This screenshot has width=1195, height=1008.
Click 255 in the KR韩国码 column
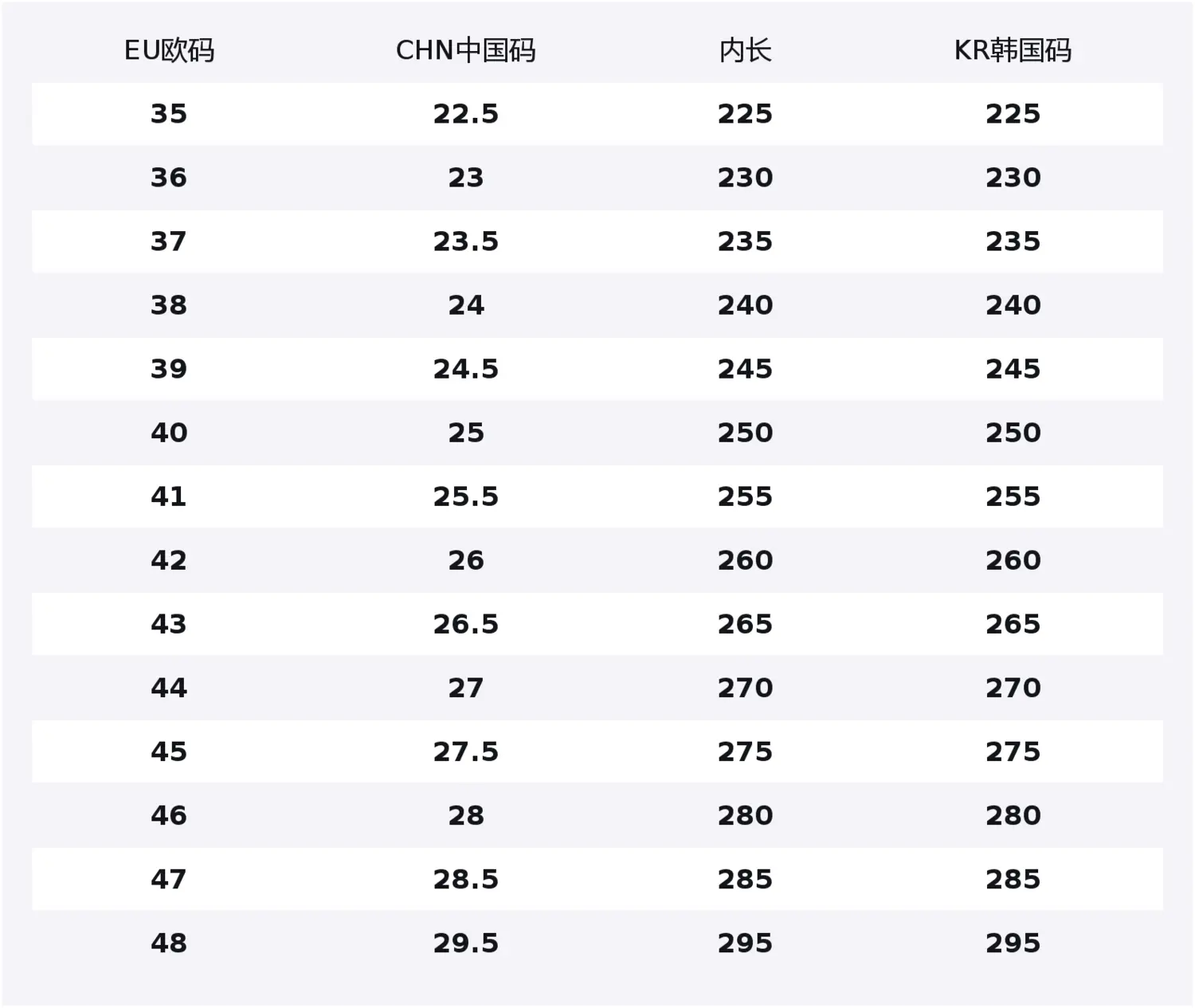[x=1013, y=496]
